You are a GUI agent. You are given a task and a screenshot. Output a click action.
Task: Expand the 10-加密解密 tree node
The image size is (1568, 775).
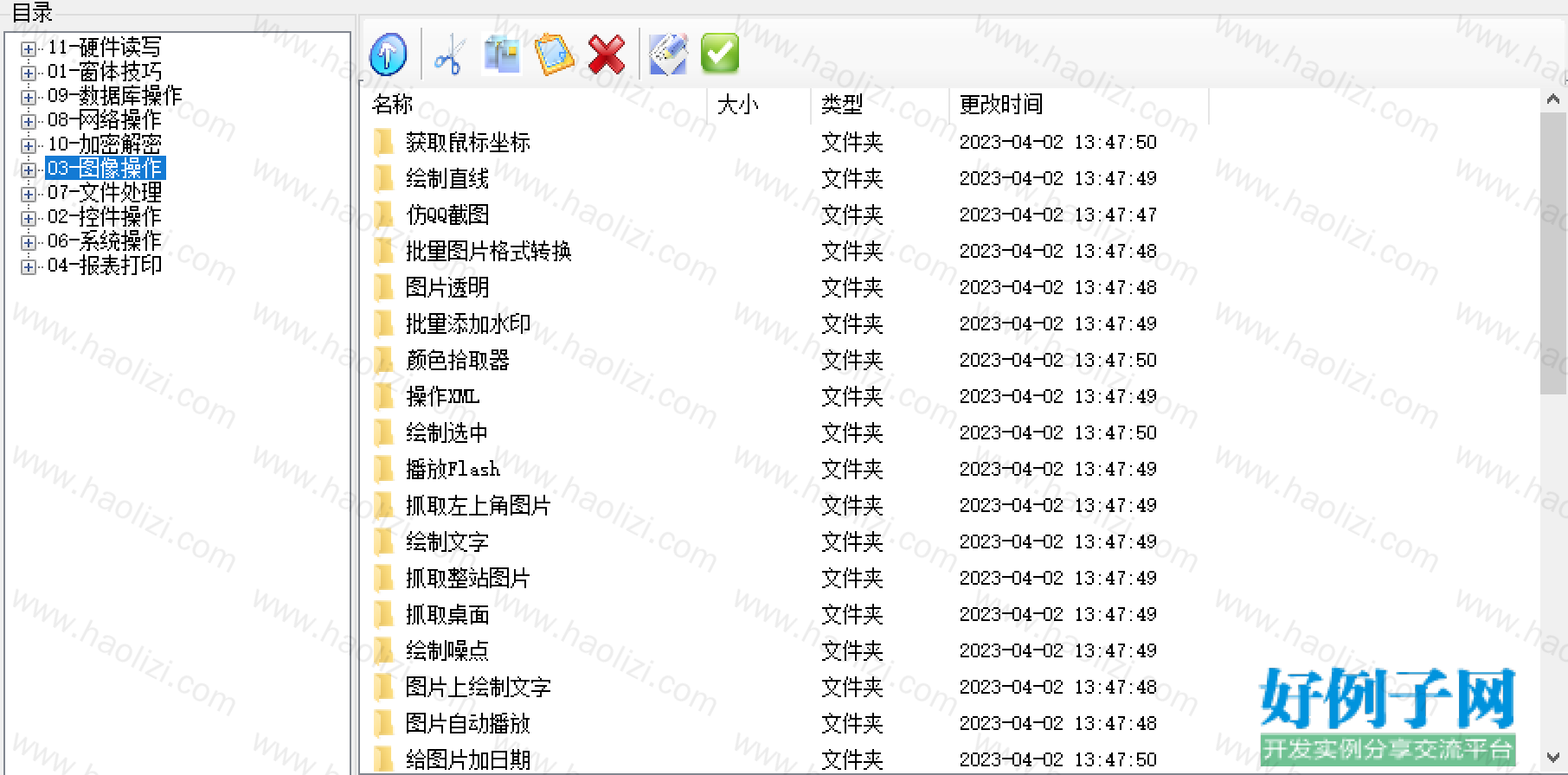click(29, 146)
